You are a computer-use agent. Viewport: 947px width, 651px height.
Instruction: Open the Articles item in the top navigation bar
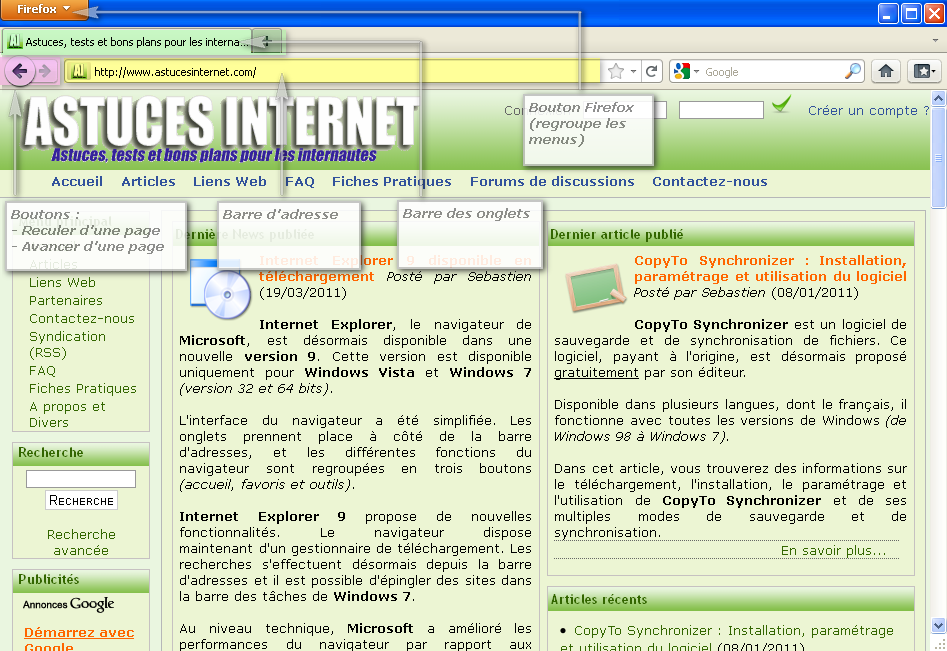(148, 181)
